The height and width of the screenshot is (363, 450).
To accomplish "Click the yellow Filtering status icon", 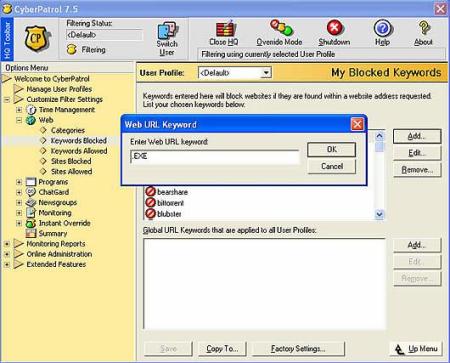I will click(x=71, y=50).
